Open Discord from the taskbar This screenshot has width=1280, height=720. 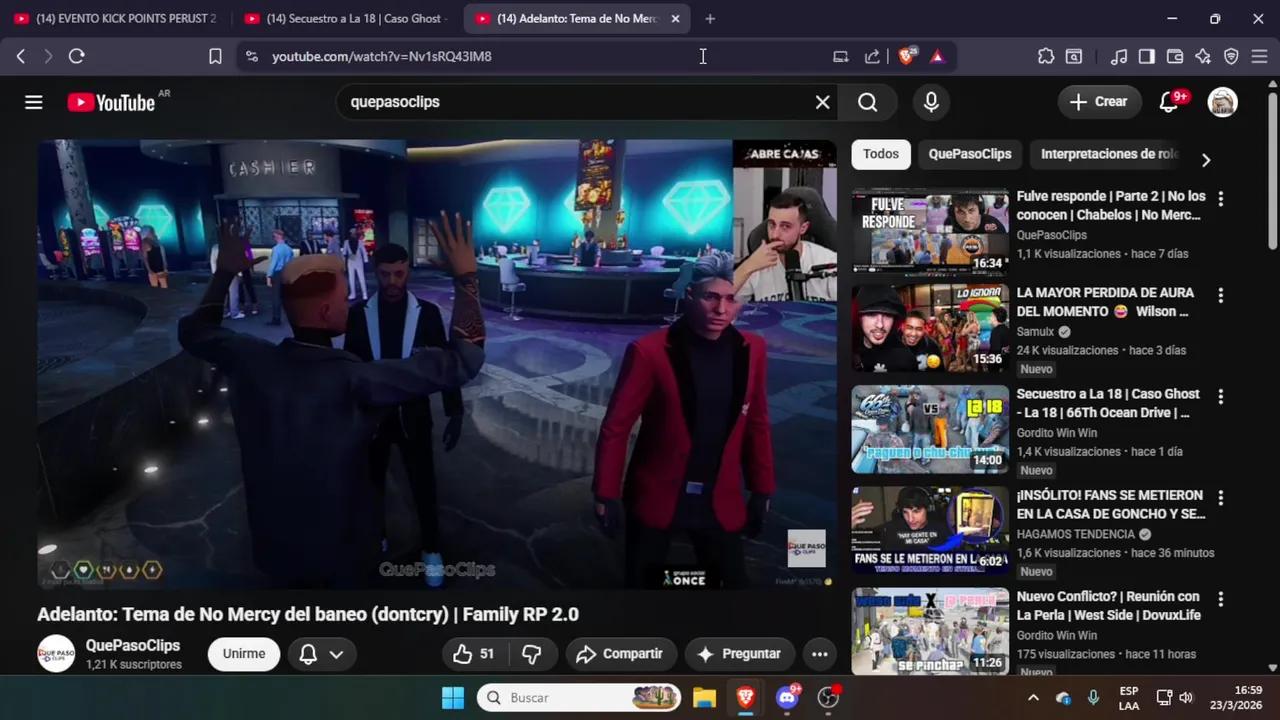point(787,697)
